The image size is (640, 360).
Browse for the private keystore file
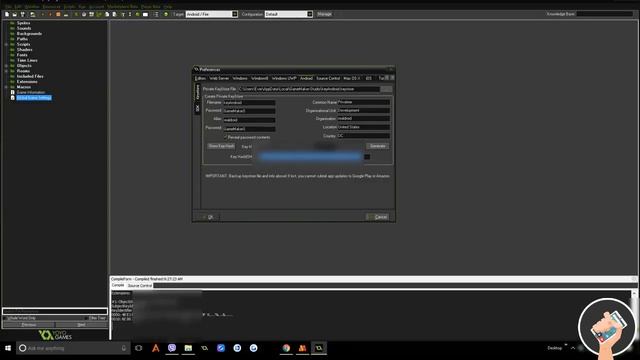tap(386, 89)
